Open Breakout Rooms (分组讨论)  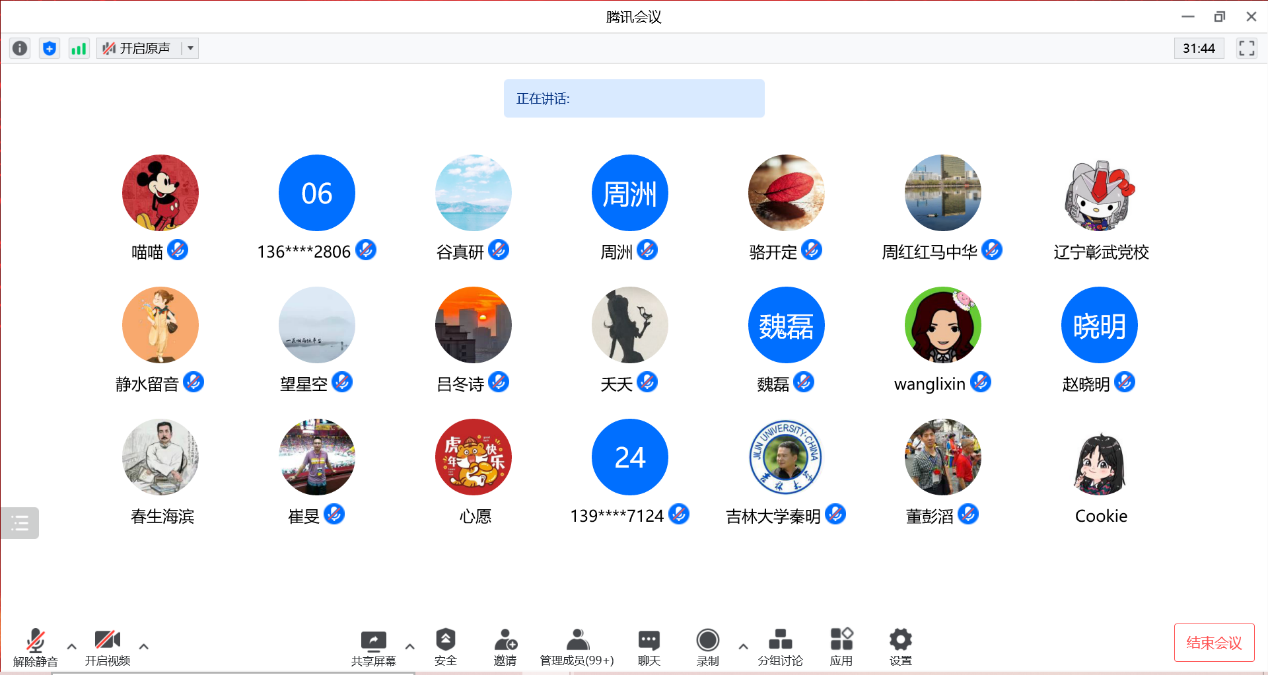[x=780, y=646]
